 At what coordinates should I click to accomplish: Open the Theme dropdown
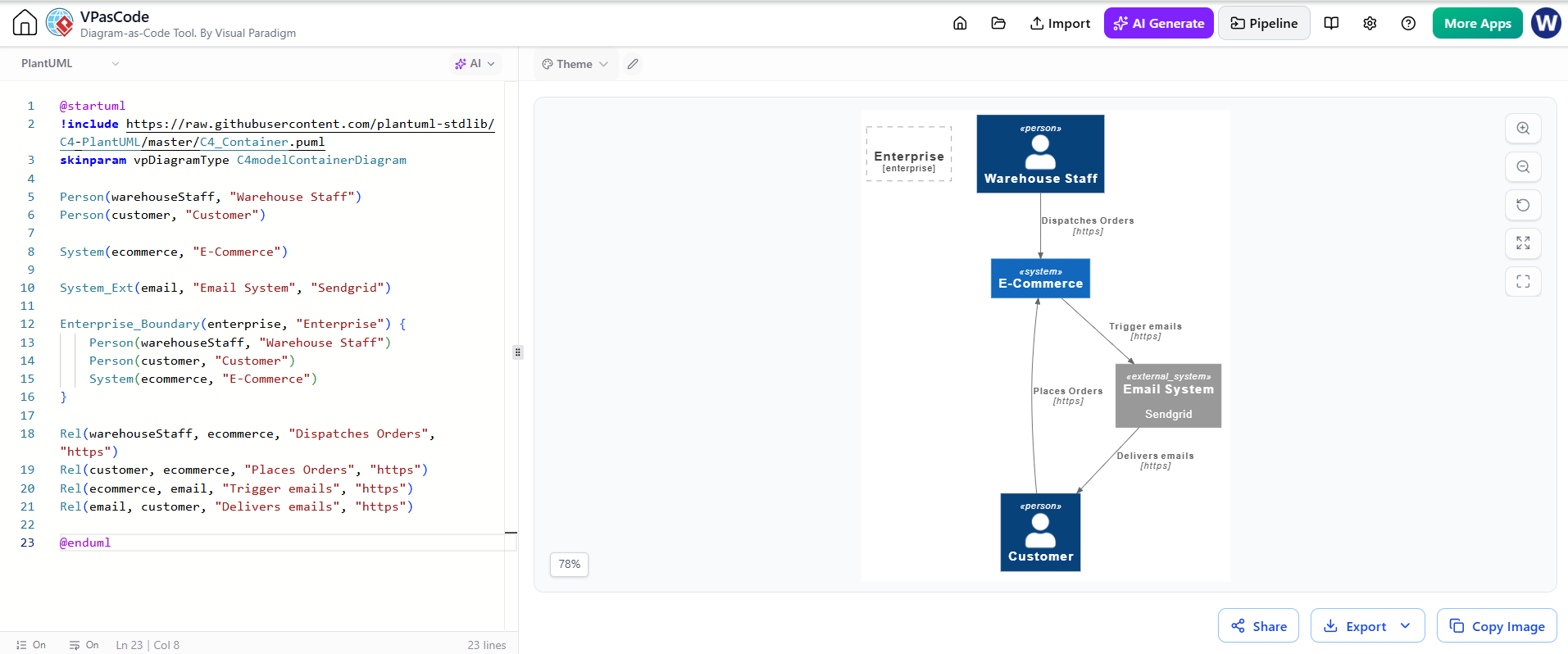pyautogui.click(x=575, y=64)
